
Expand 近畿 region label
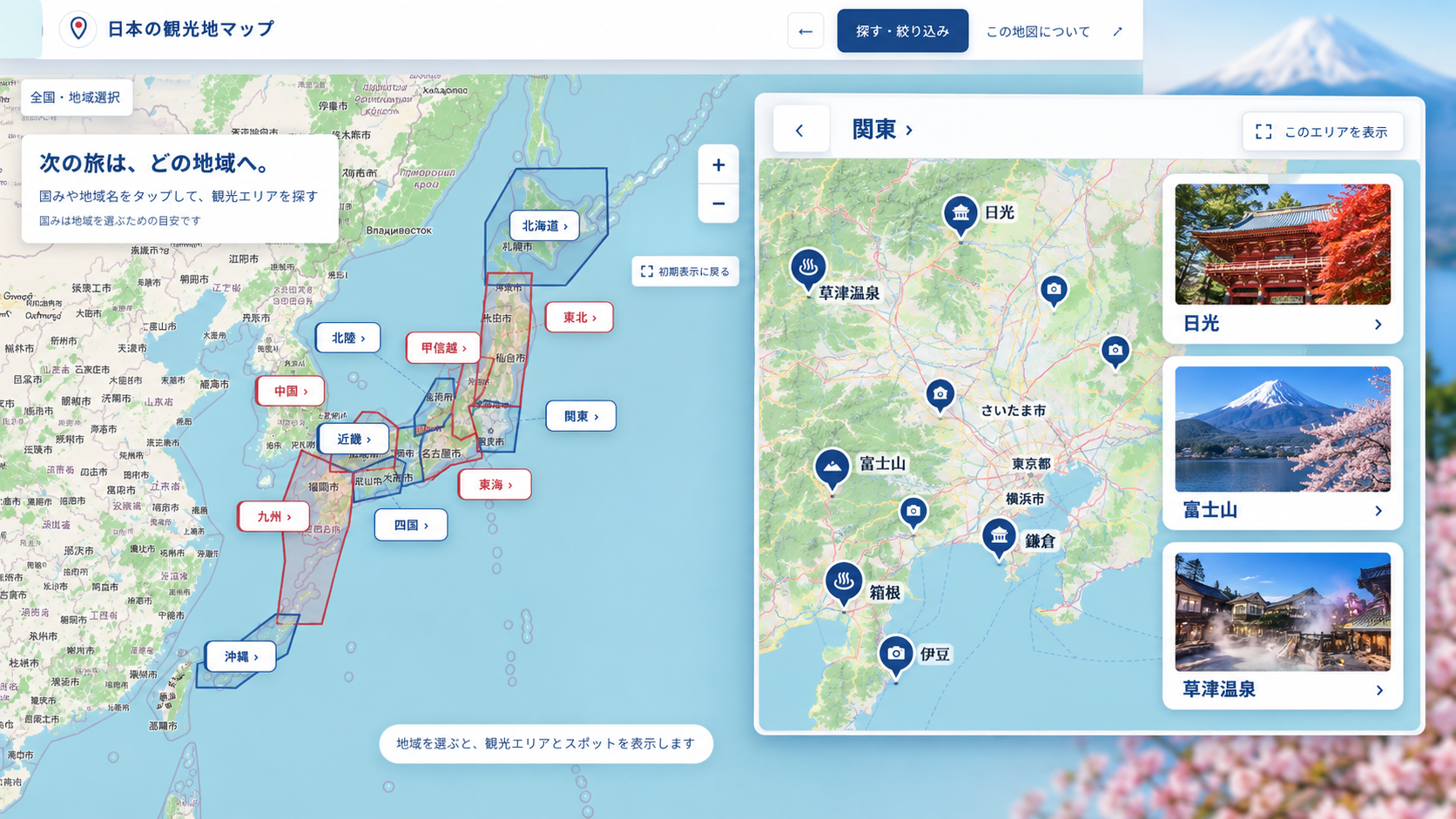354,440
